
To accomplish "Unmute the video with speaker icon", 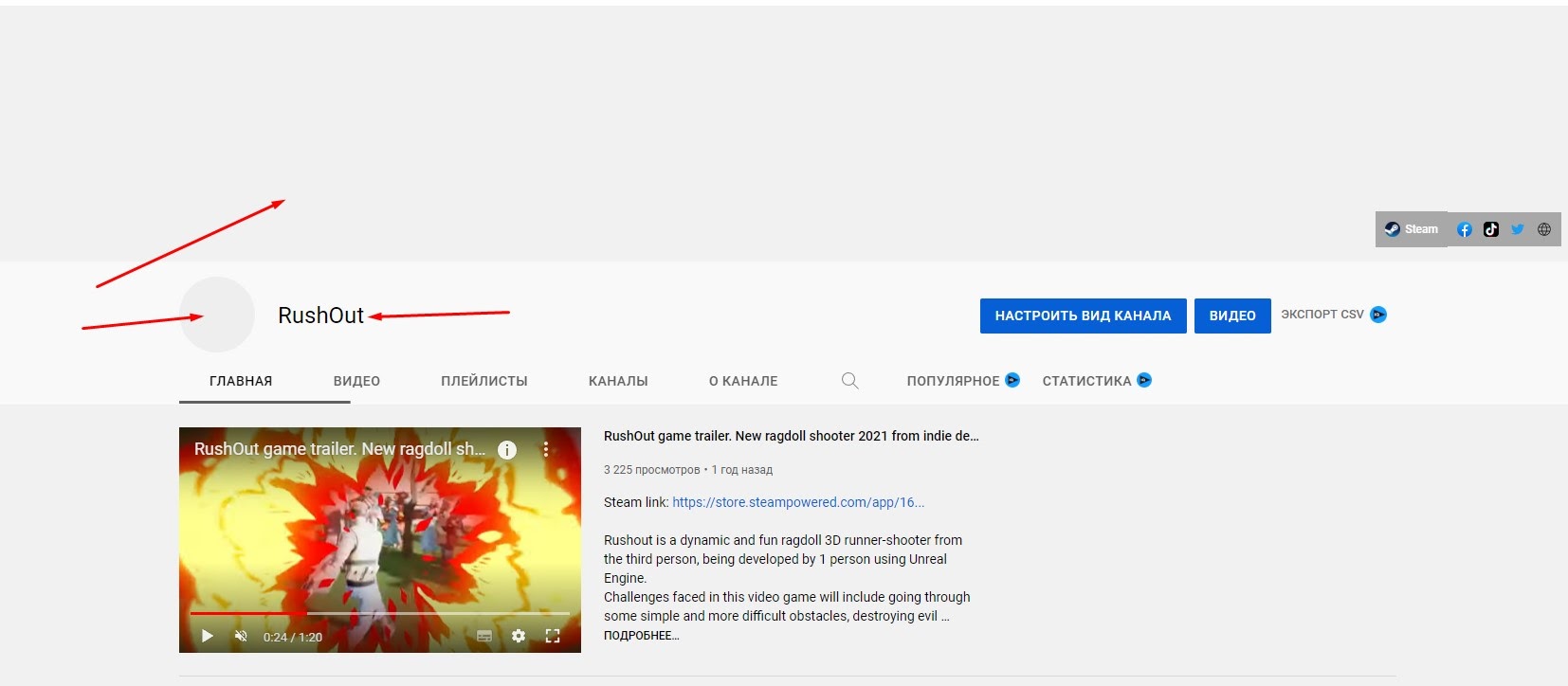I will pos(241,636).
